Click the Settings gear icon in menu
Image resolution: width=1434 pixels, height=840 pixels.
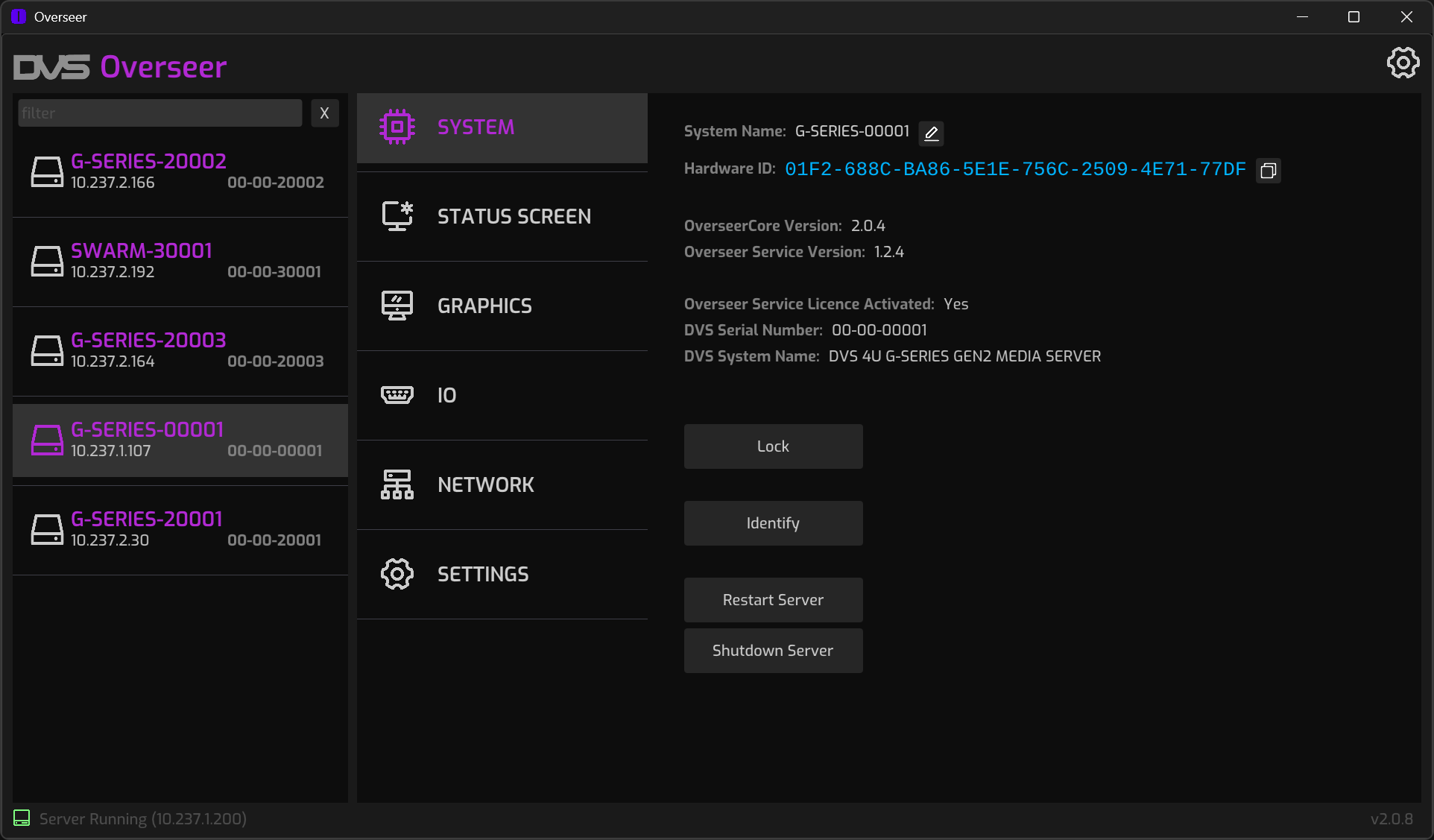click(x=397, y=574)
